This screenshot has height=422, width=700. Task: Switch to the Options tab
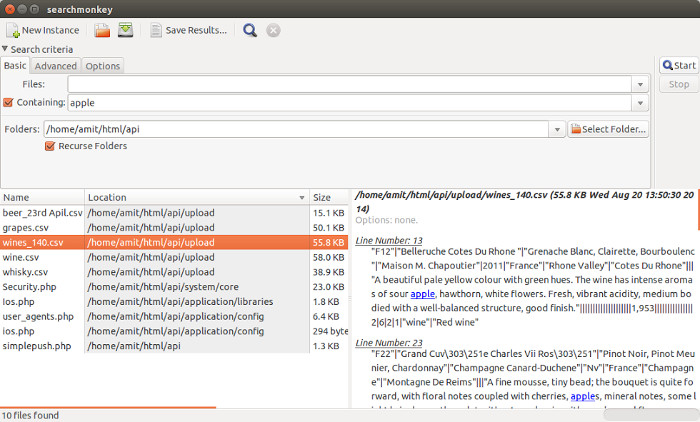(x=102, y=66)
